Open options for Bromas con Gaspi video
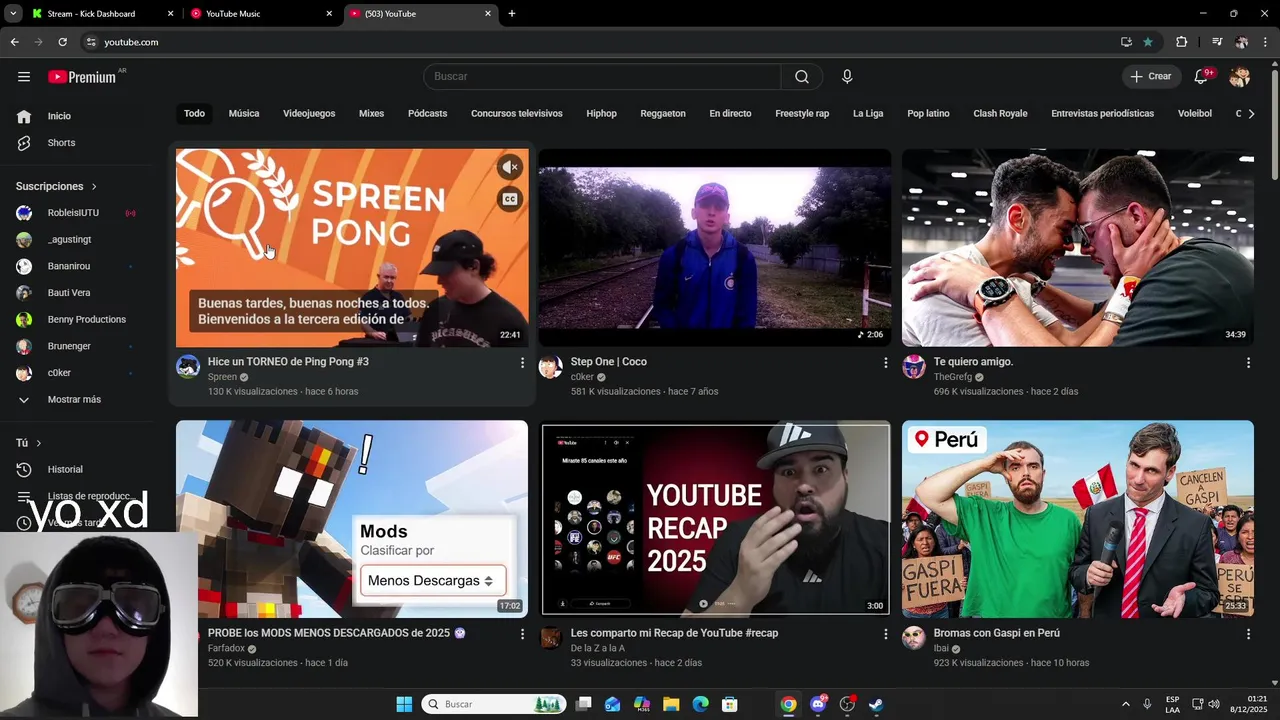 1248,634
